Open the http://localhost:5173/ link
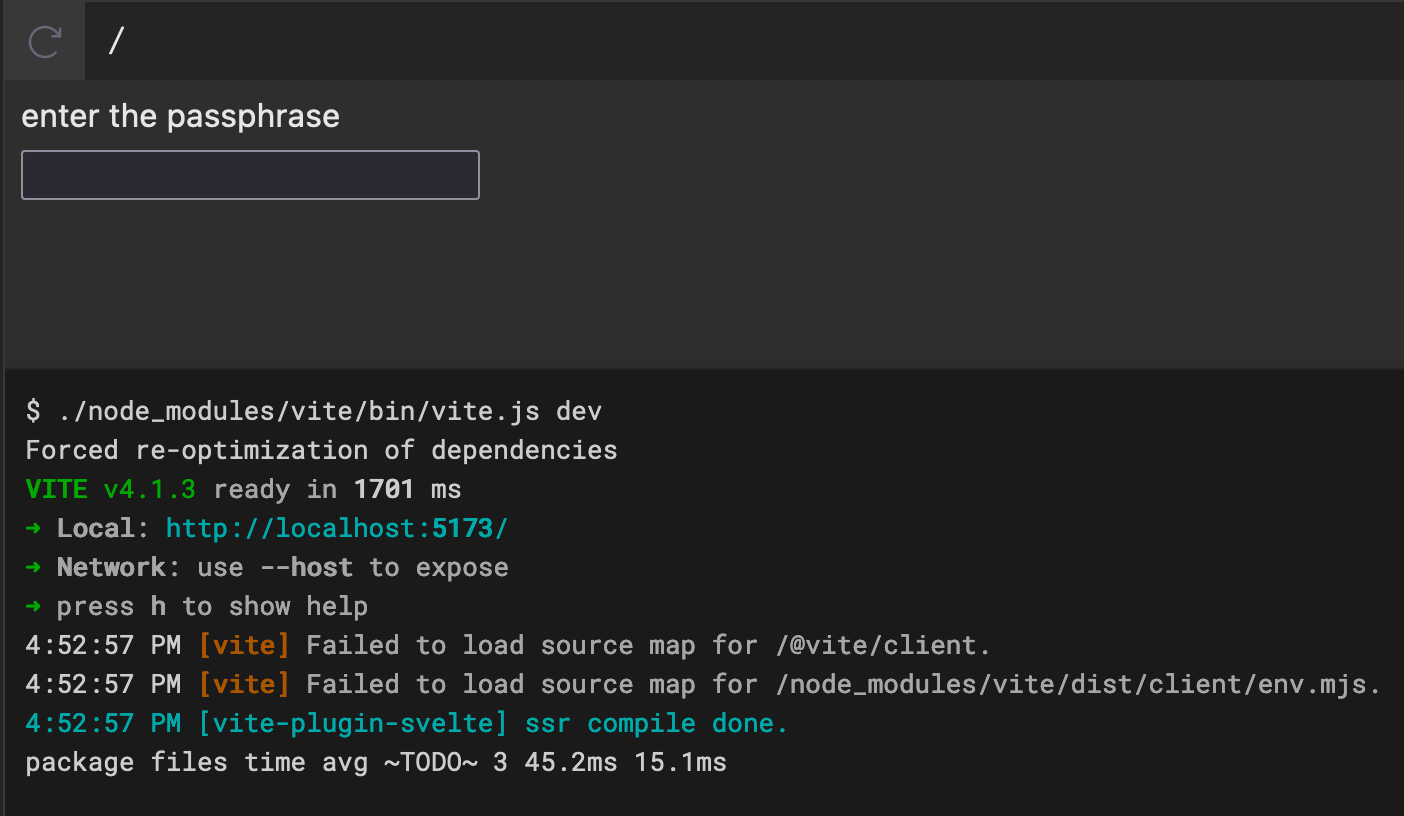 click(x=337, y=528)
